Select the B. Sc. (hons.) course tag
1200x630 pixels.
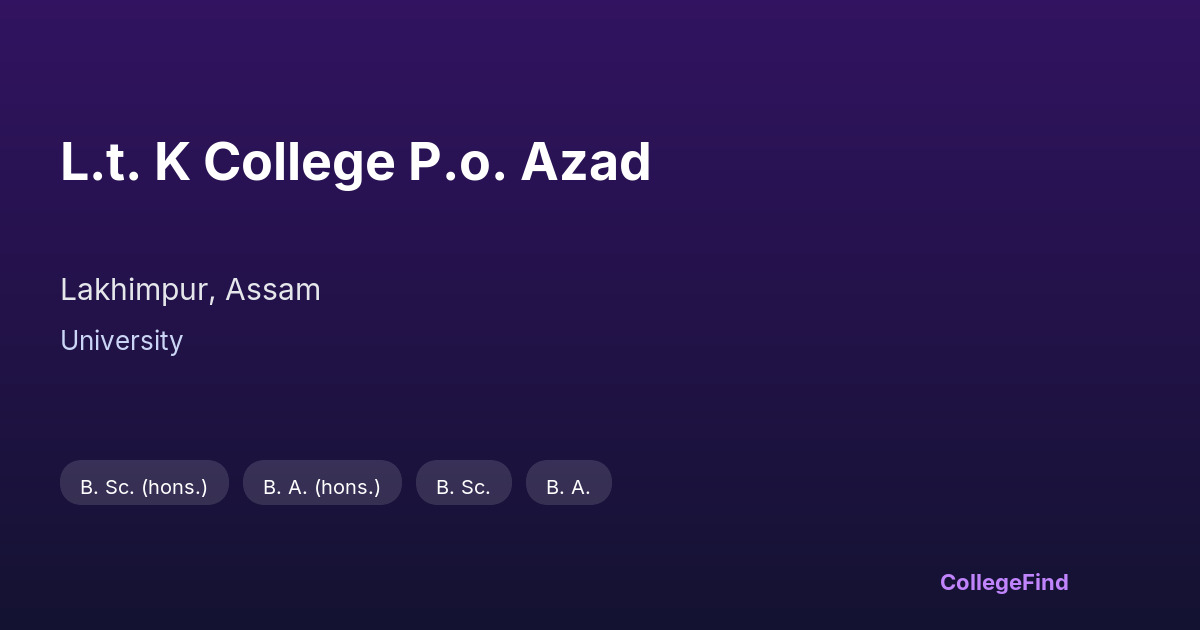tap(144, 487)
